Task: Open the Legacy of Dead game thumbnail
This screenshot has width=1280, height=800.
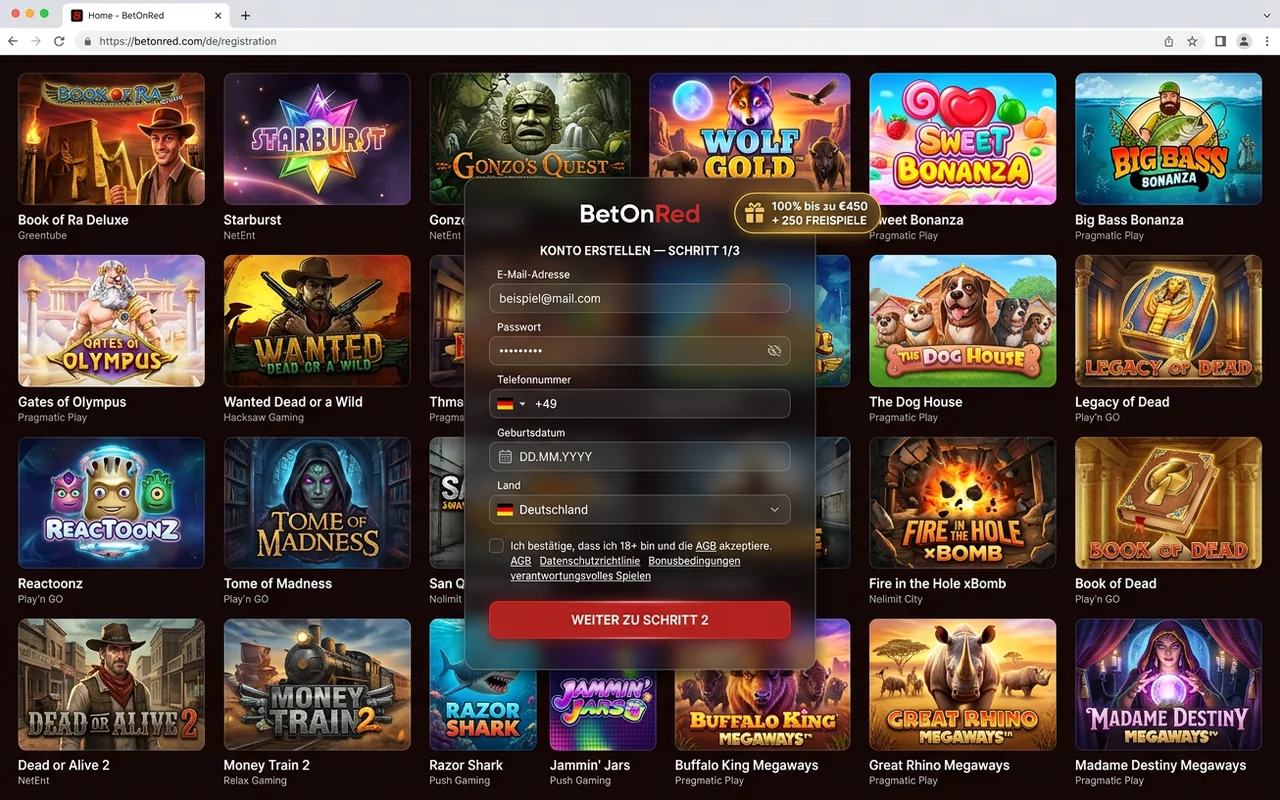Action: click(x=1168, y=321)
